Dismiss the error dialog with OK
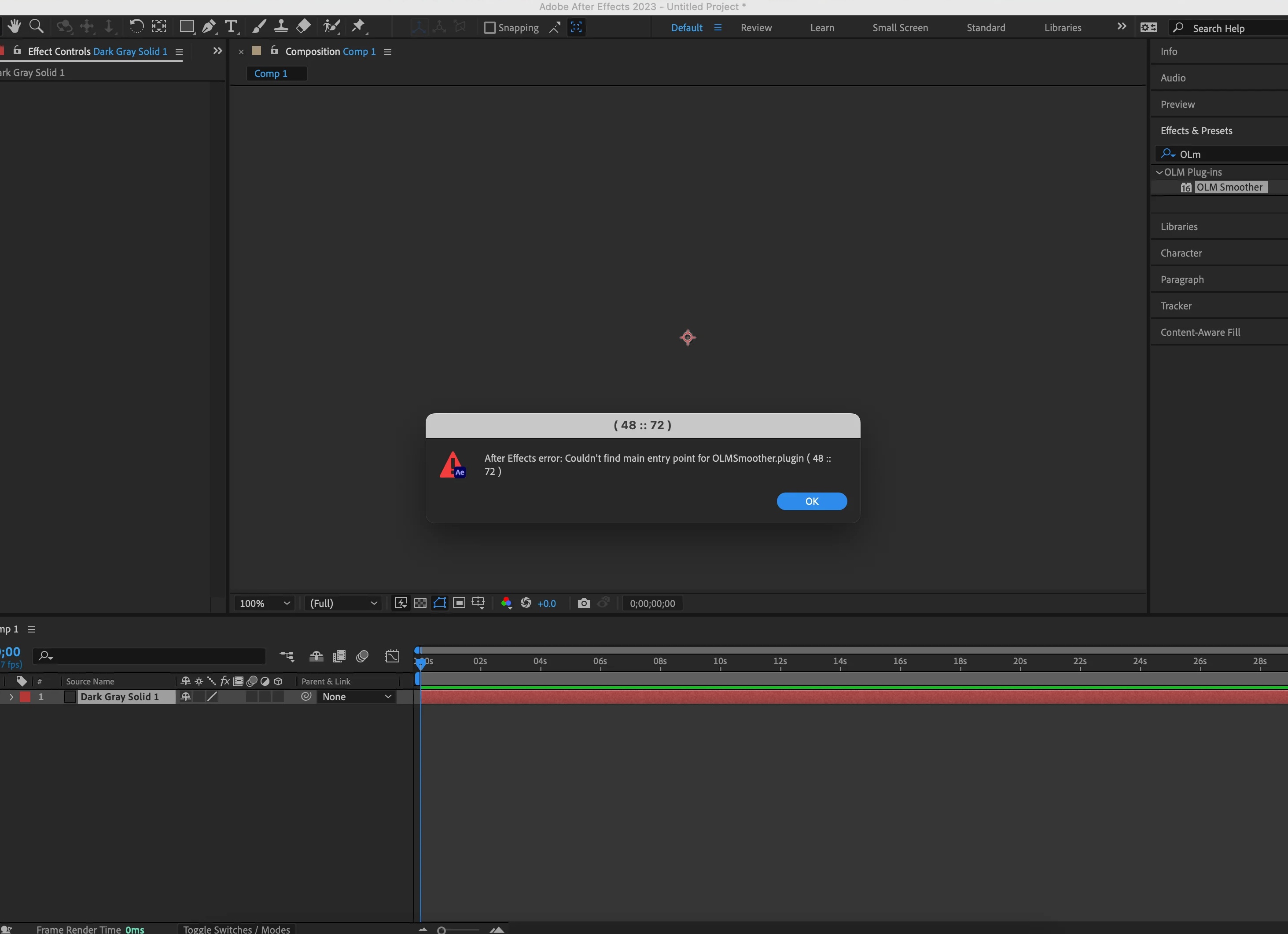Screen dimensions: 1288x934 tap(812, 501)
